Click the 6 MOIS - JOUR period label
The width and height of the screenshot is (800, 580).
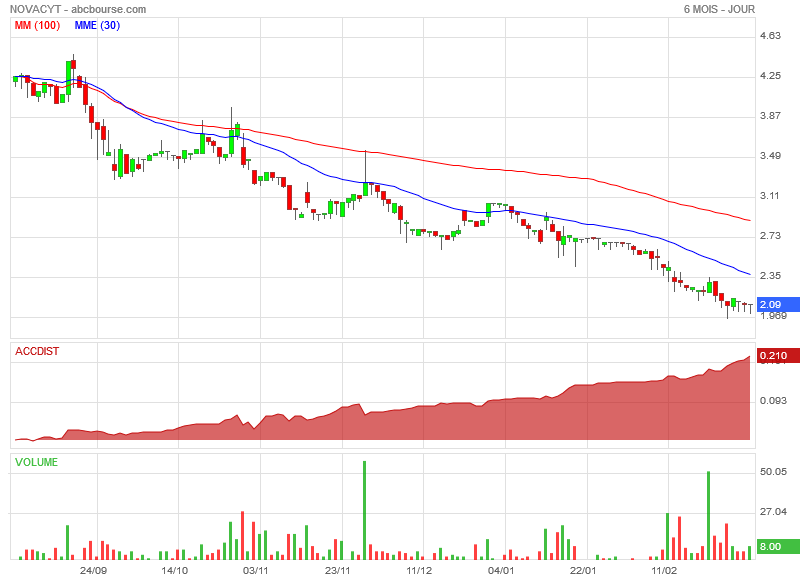(719, 9)
